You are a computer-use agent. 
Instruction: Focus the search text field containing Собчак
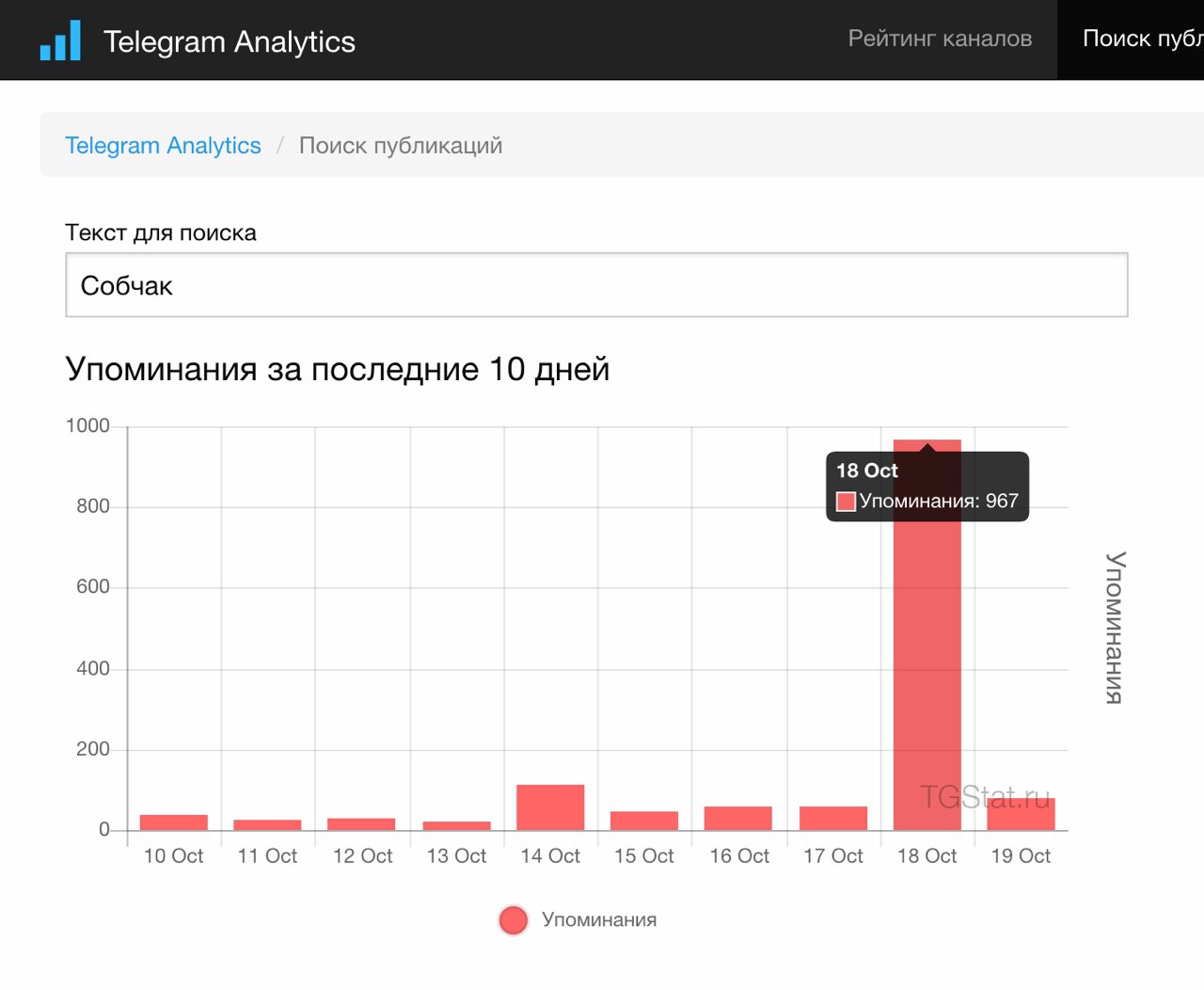pos(596,285)
